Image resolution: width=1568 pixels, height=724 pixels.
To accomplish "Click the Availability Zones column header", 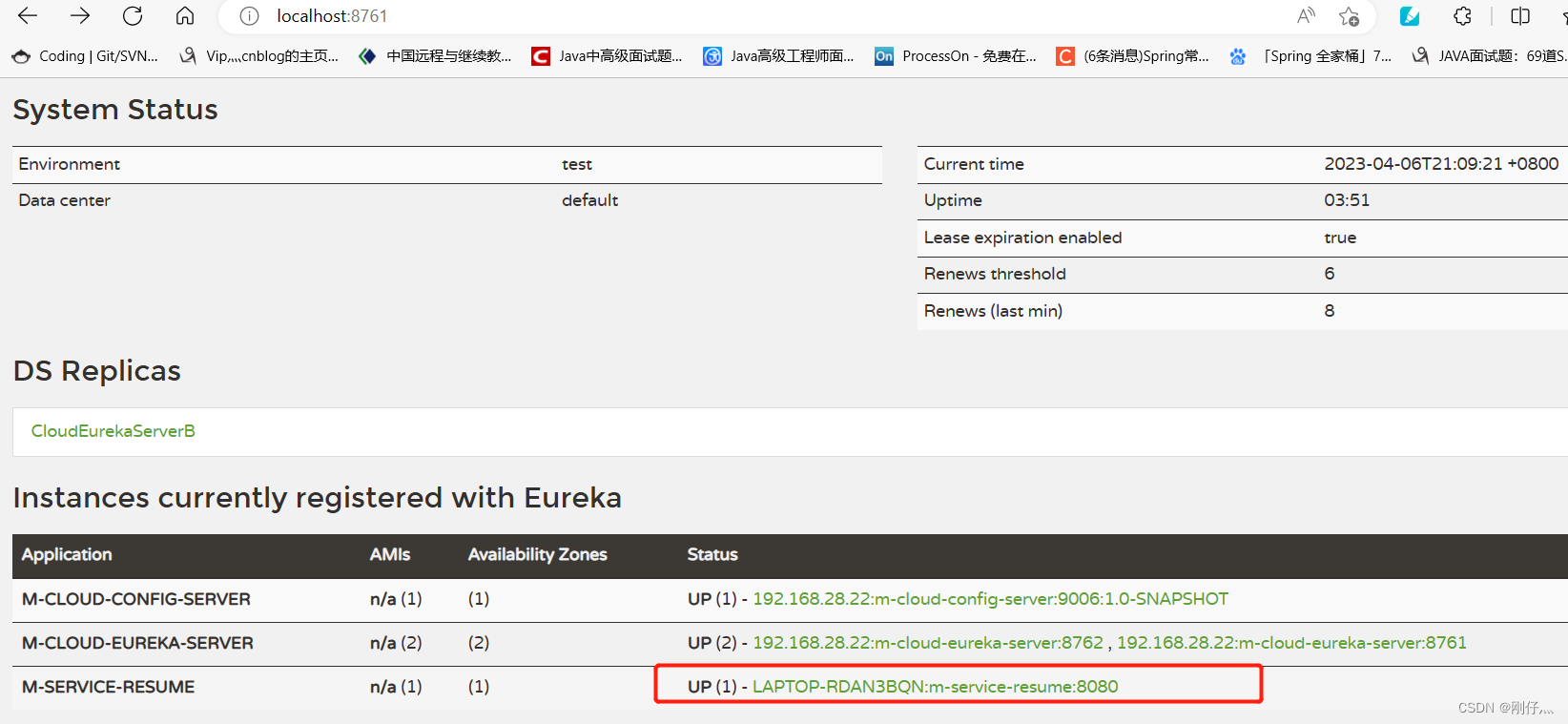I will click(538, 555).
